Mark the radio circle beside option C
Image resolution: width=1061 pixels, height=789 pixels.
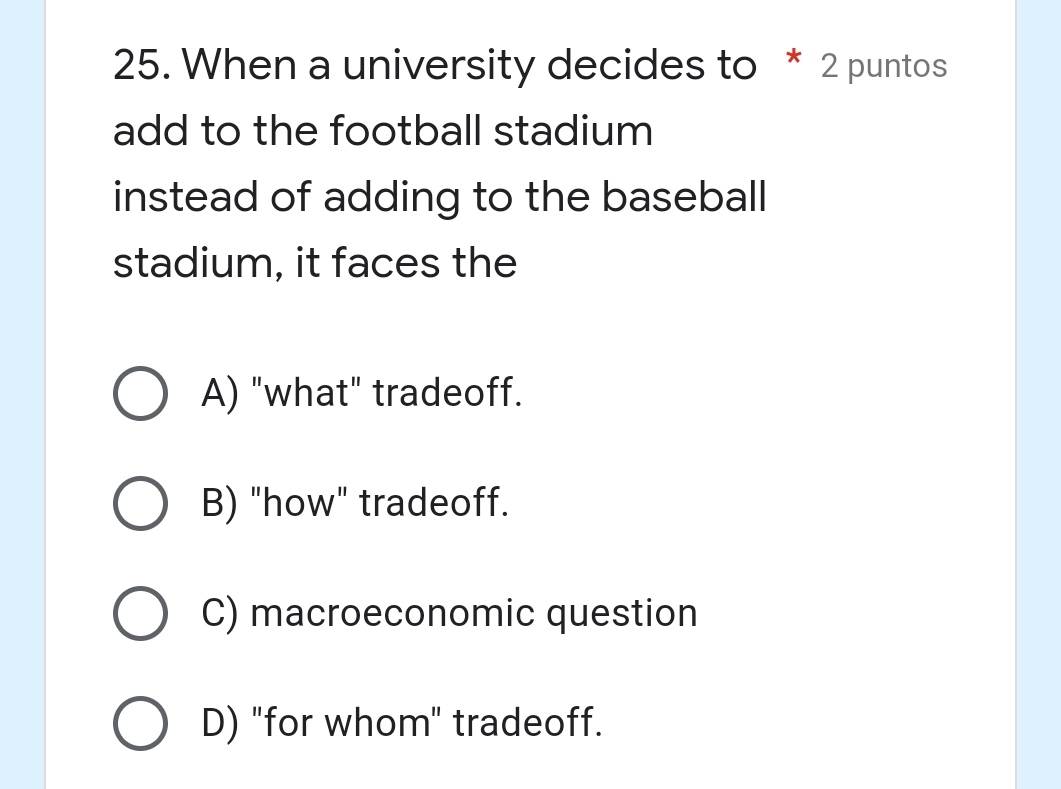tap(140, 613)
